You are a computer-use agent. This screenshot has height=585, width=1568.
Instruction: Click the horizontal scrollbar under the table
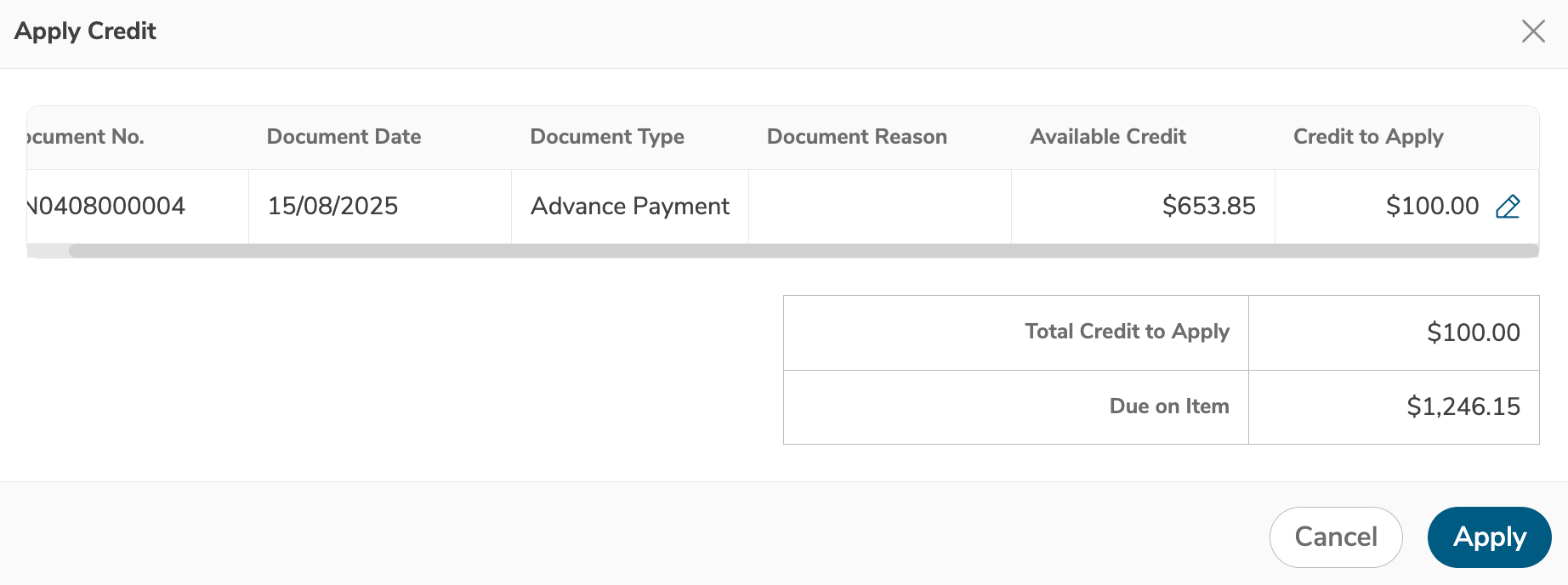click(803, 251)
